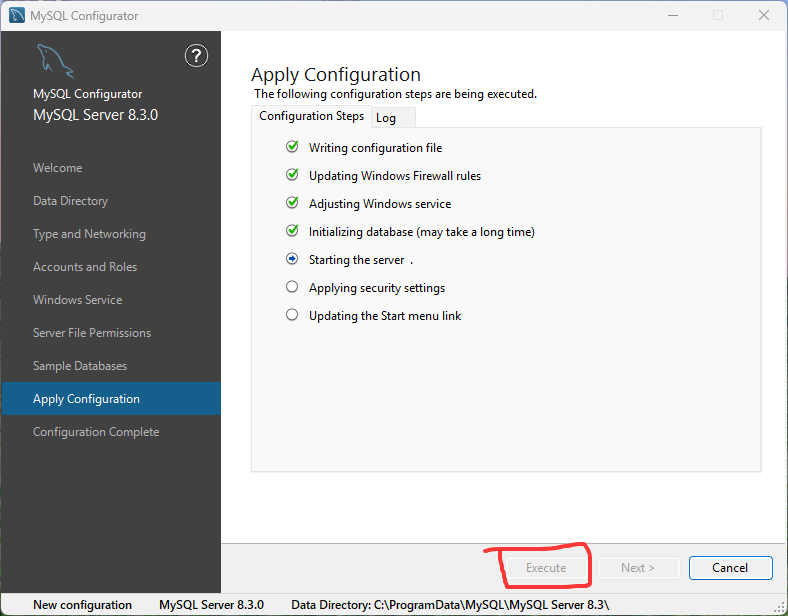This screenshot has width=788, height=616.
Task: Open Server File Permissions step
Action: coord(92,333)
